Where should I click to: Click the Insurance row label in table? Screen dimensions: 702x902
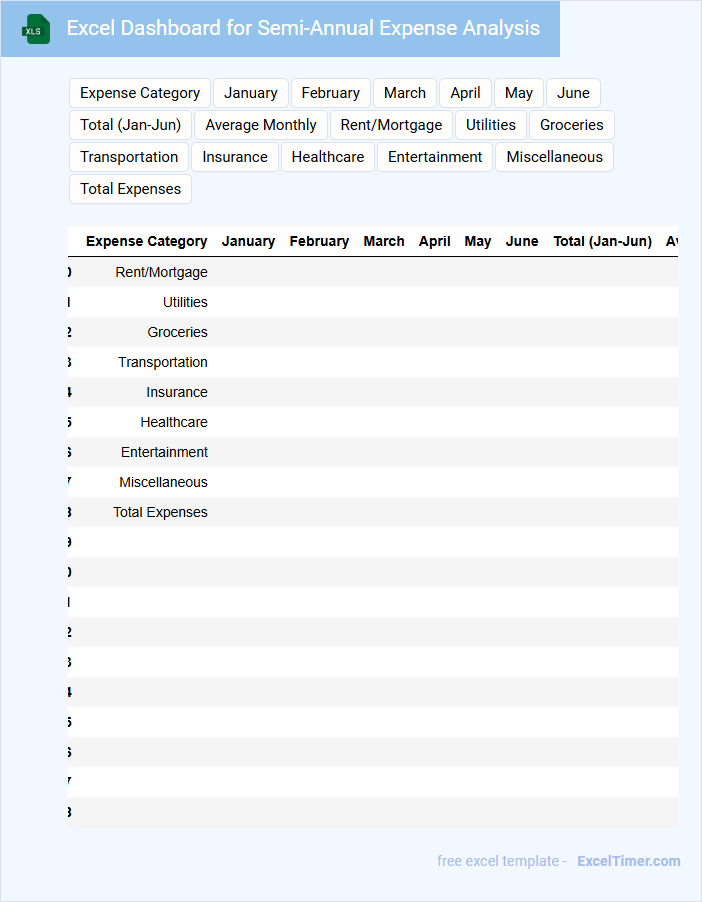[x=177, y=392]
